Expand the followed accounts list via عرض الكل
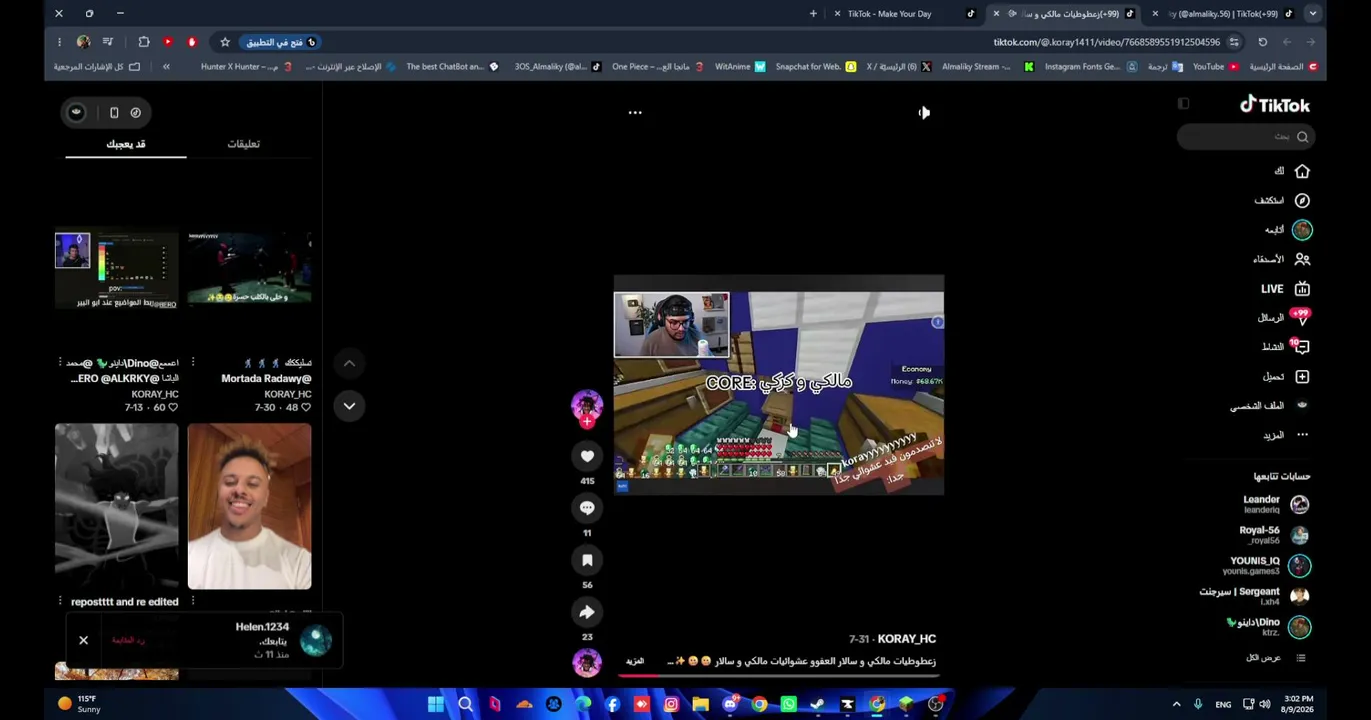This screenshot has height=720, width=1371. click(x=1276, y=658)
